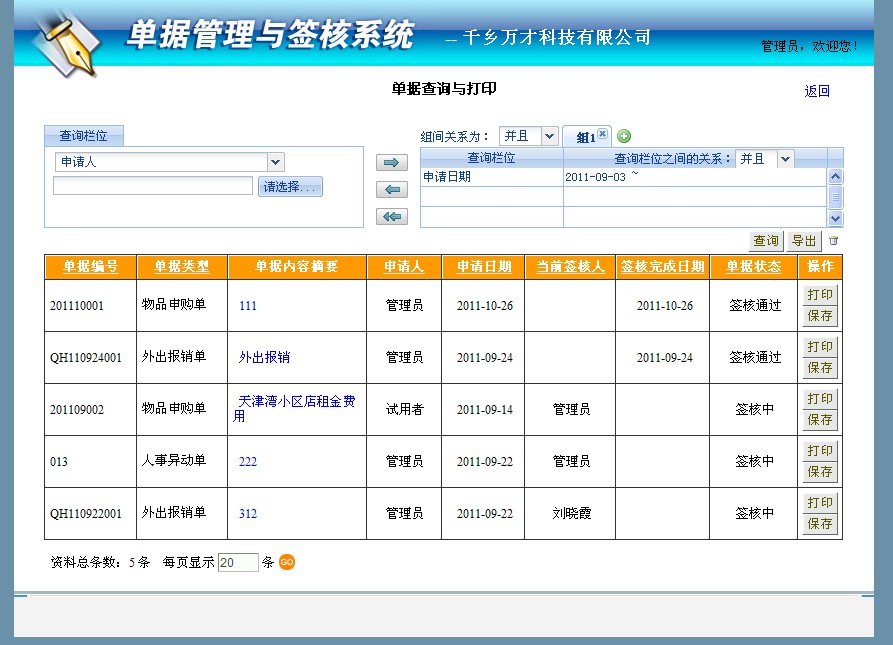Click the 导出 button

tap(804, 241)
